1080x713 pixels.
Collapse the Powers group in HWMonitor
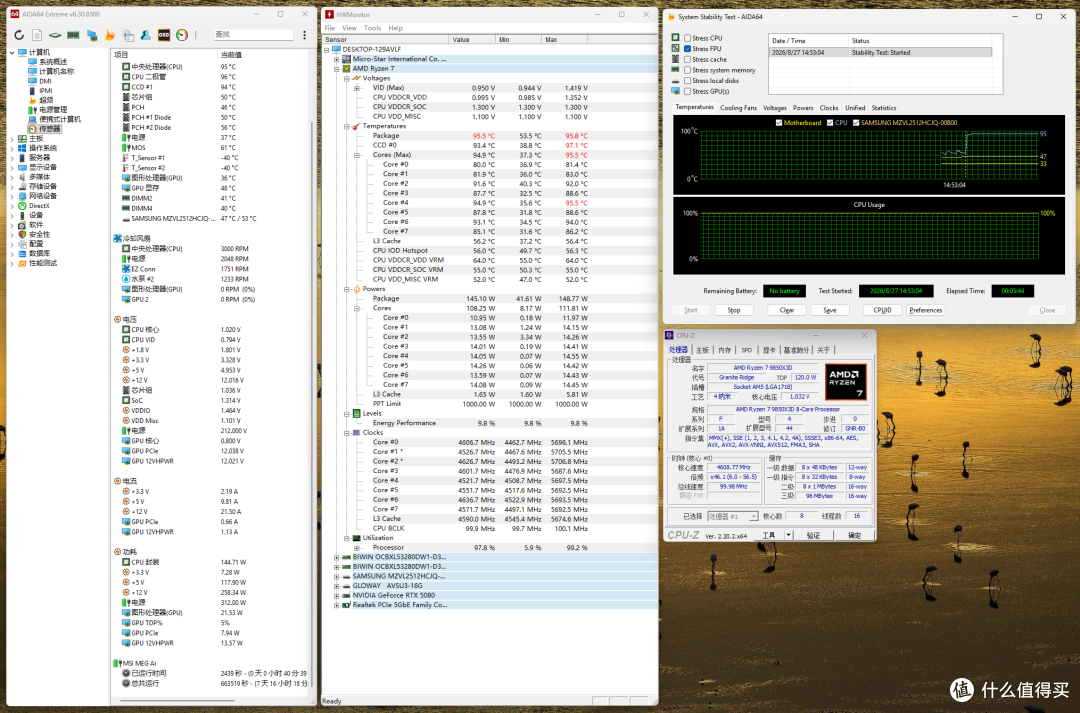point(346,289)
